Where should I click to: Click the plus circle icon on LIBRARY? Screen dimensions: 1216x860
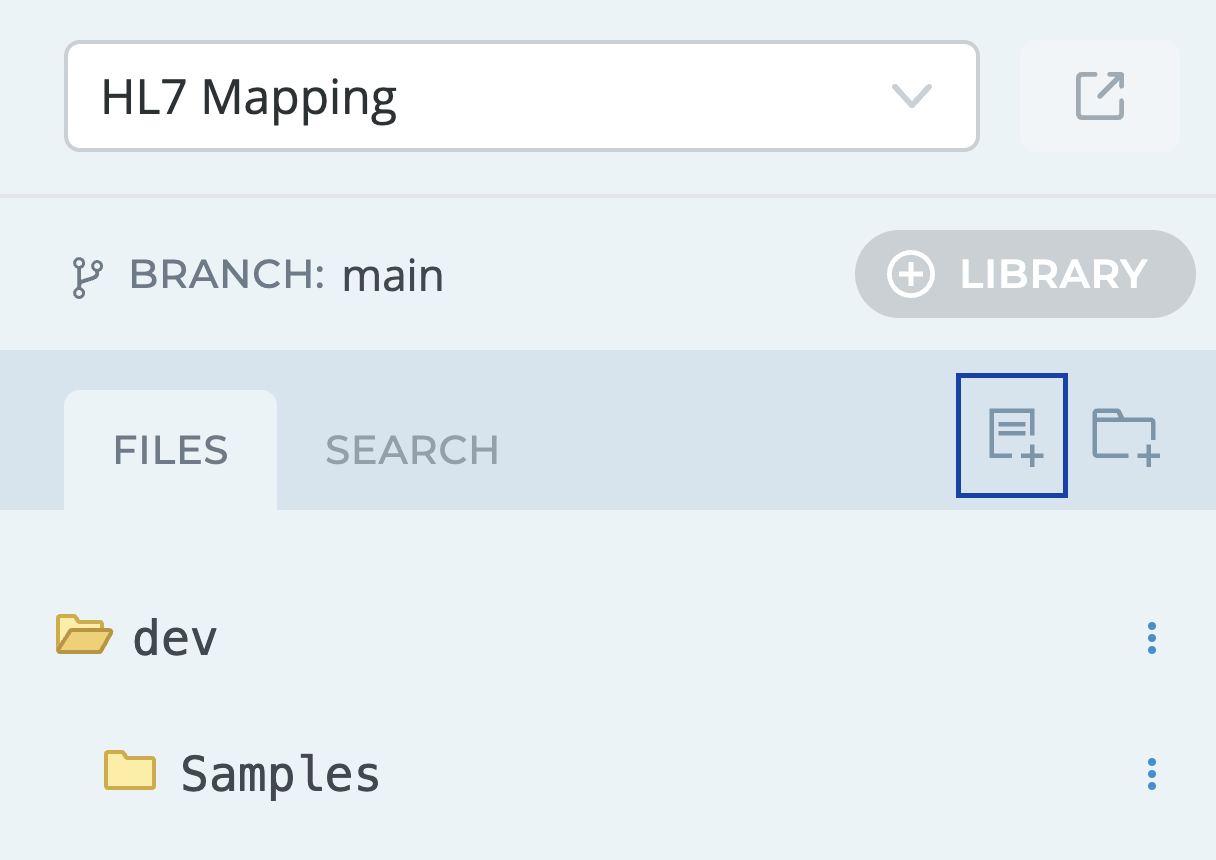pyautogui.click(x=911, y=274)
